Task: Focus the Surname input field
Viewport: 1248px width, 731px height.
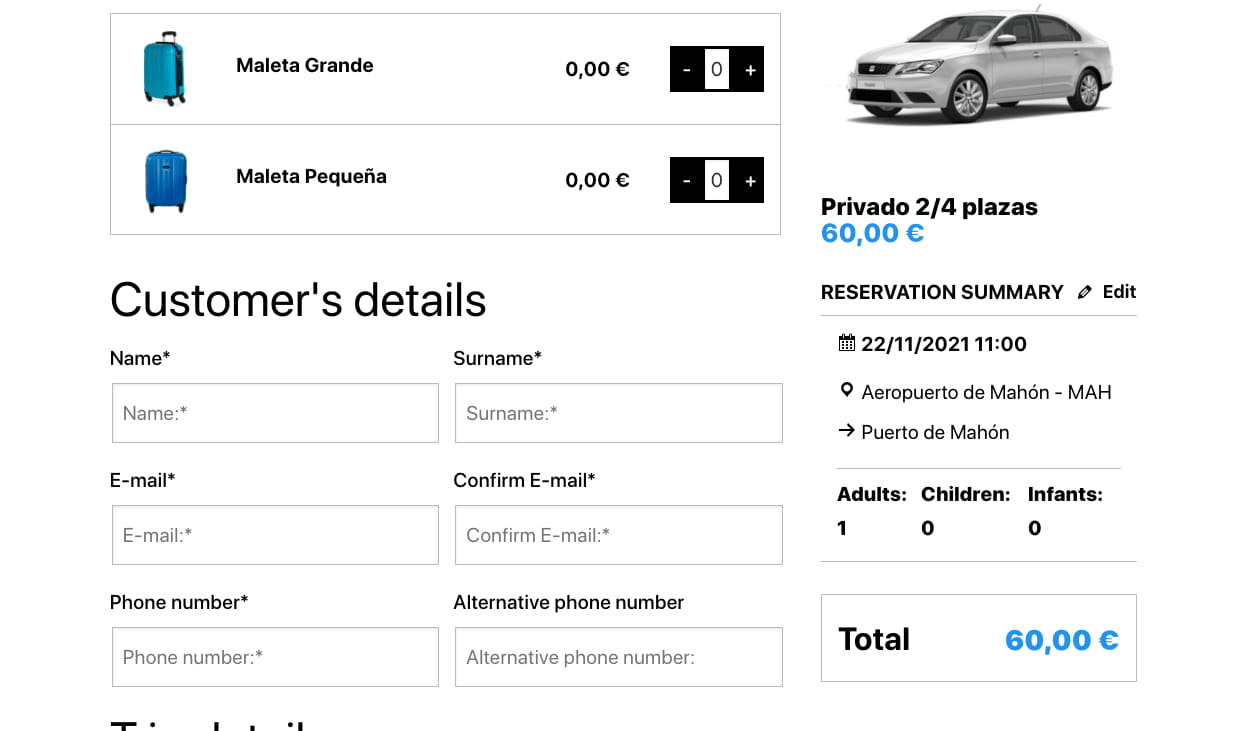Action: coord(619,413)
